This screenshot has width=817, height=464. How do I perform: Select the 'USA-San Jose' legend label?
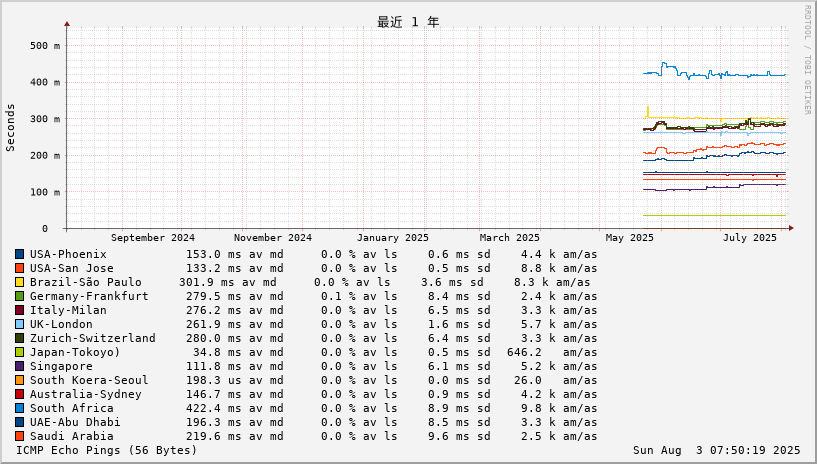(71, 268)
